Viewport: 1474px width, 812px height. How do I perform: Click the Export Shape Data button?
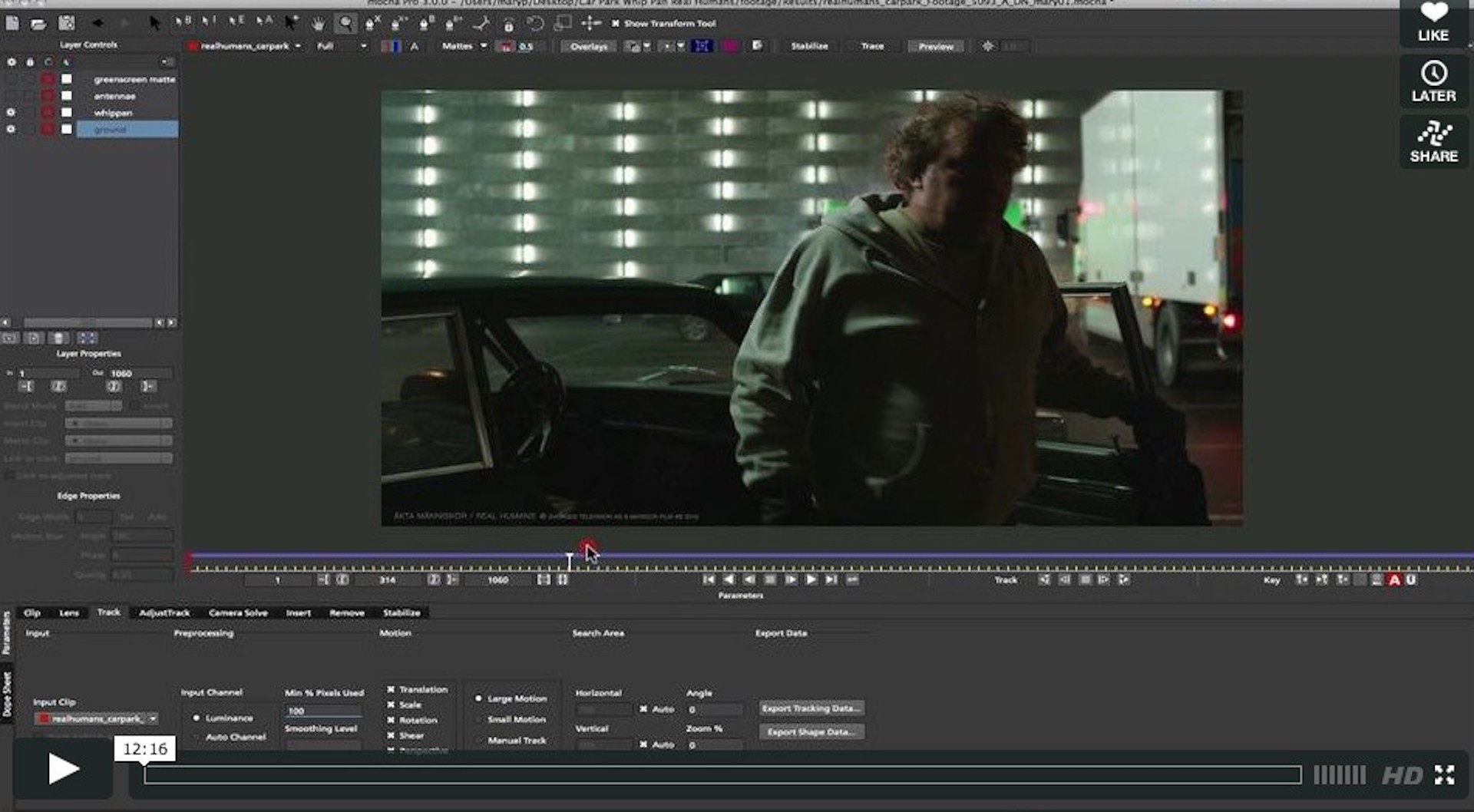click(x=811, y=732)
